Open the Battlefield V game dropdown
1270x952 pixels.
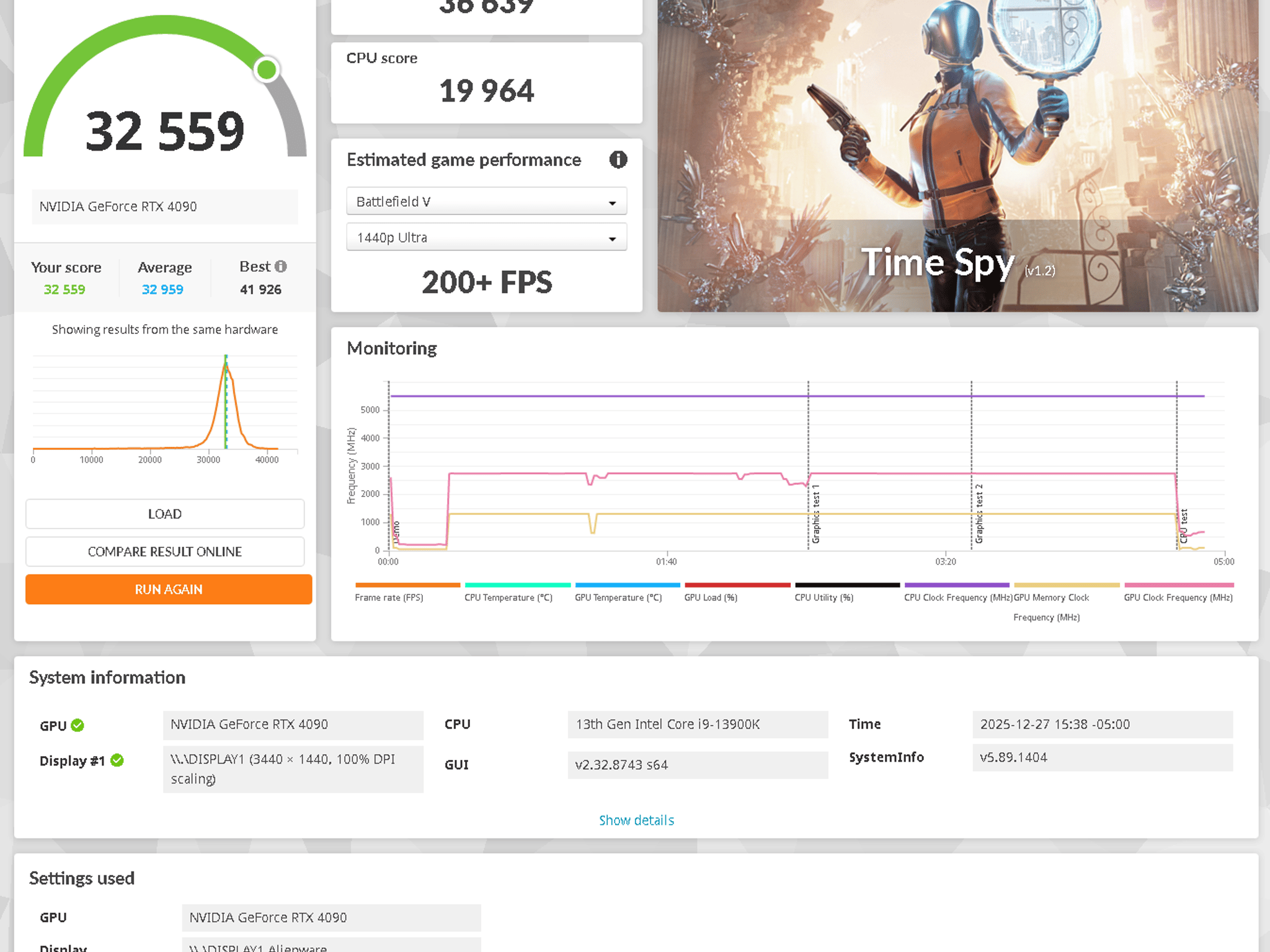pyautogui.click(x=486, y=201)
